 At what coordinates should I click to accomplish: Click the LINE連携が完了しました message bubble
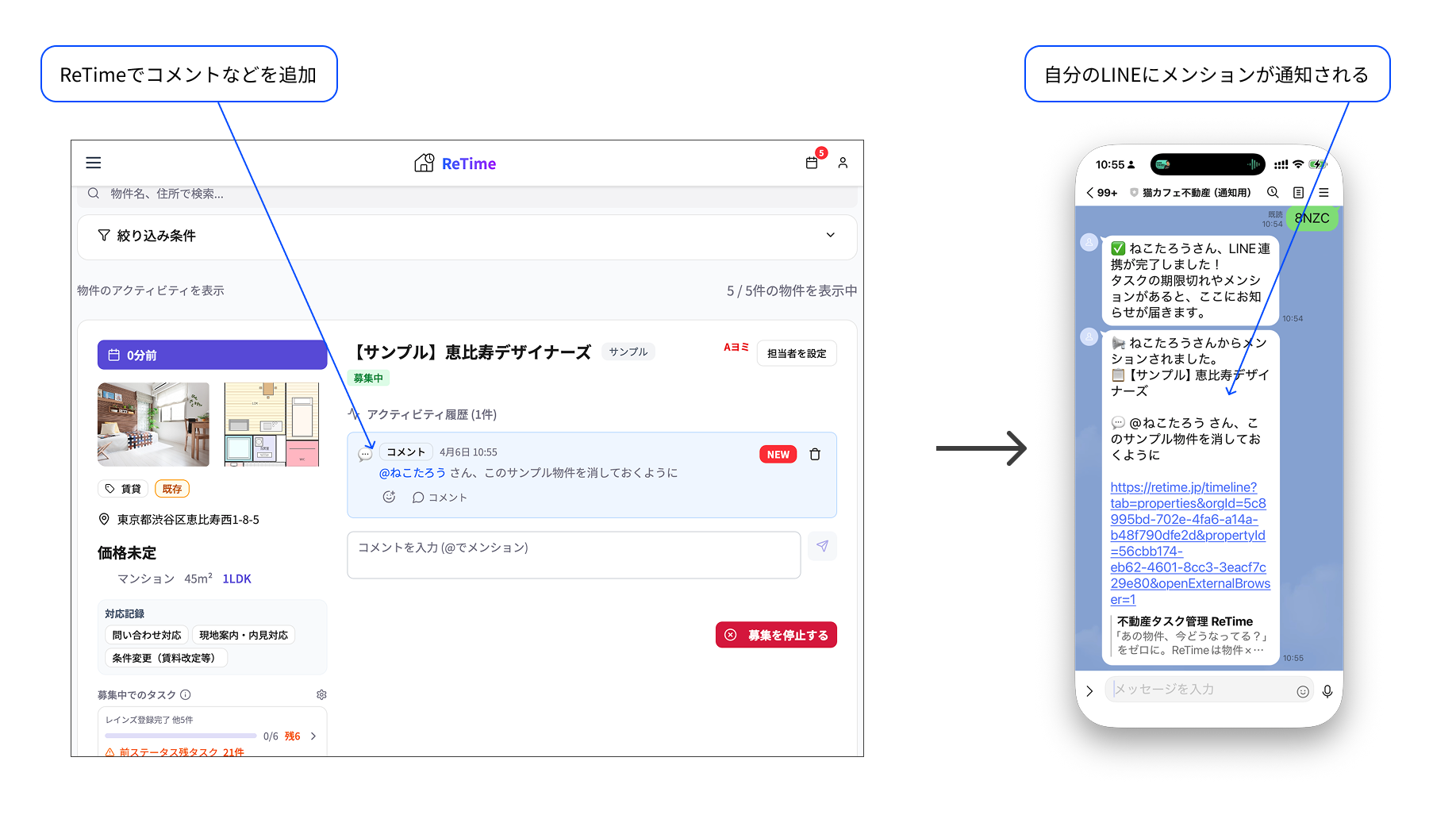[1190, 280]
